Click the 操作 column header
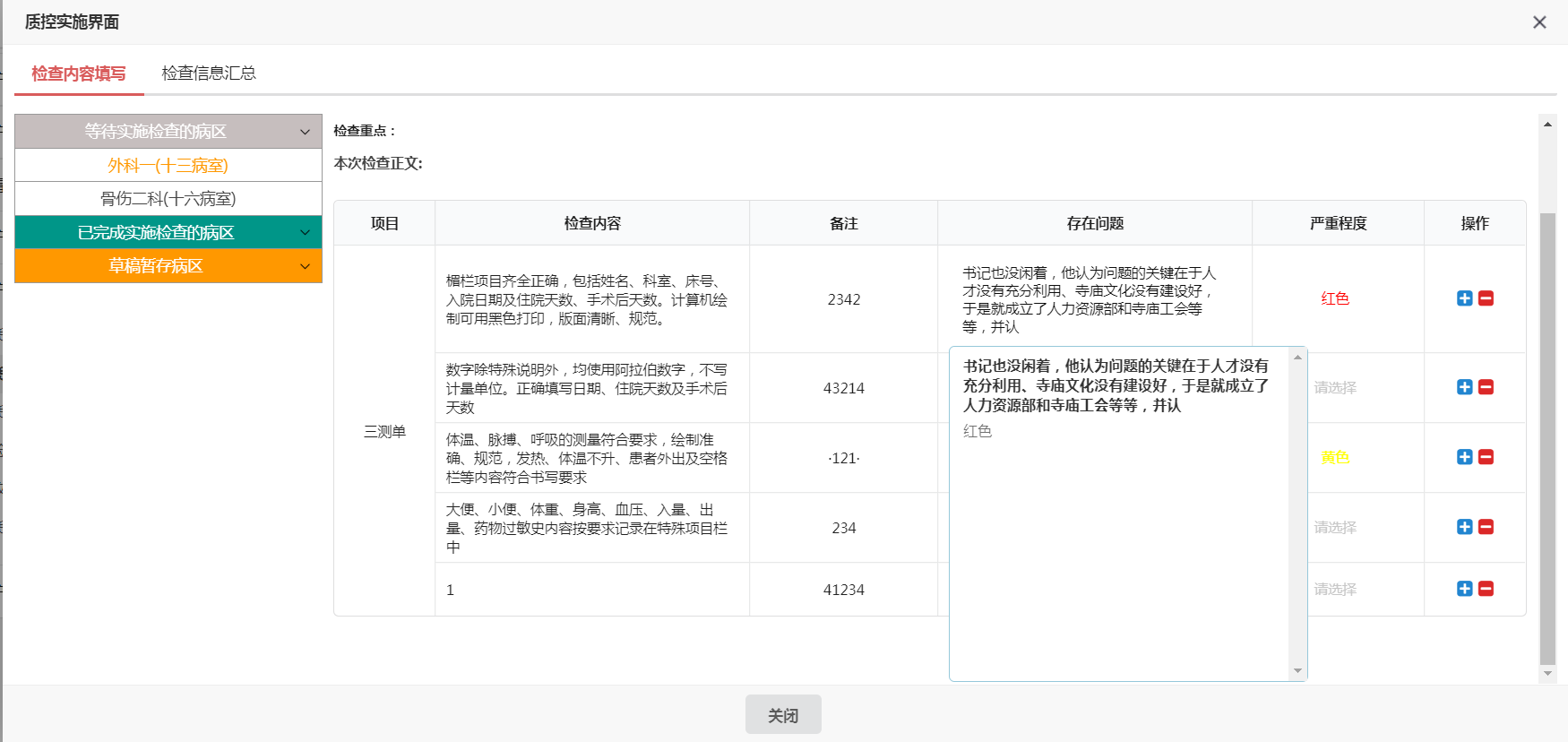The width and height of the screenshot is (1568, 742). (1475, 223)
